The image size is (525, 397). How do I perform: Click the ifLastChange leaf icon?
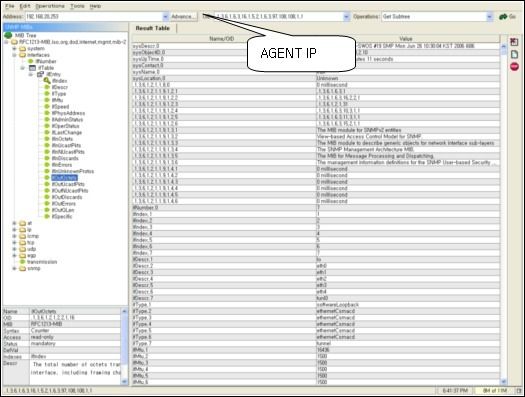point(48,133)
